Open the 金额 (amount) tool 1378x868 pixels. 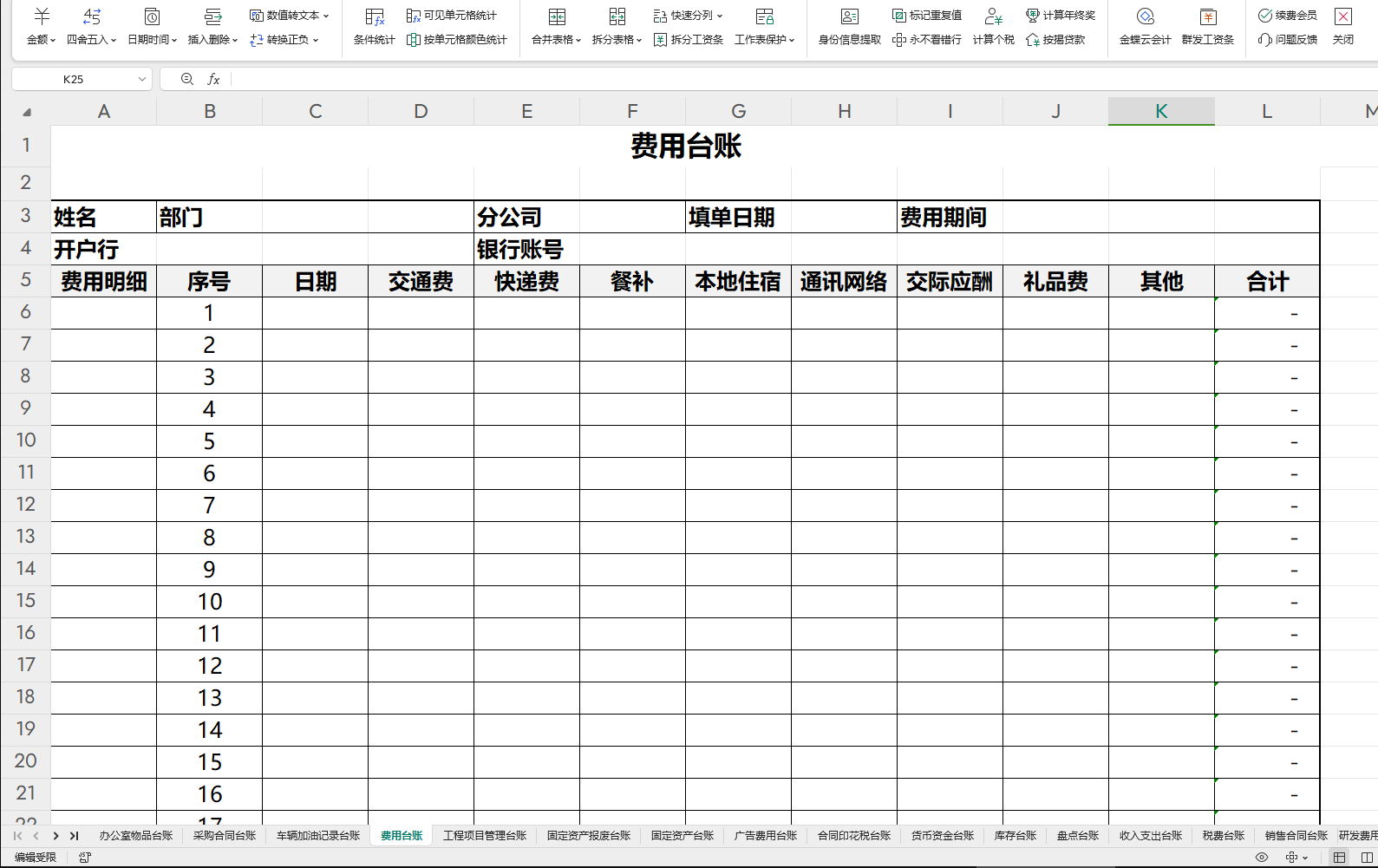coord(41,26)
